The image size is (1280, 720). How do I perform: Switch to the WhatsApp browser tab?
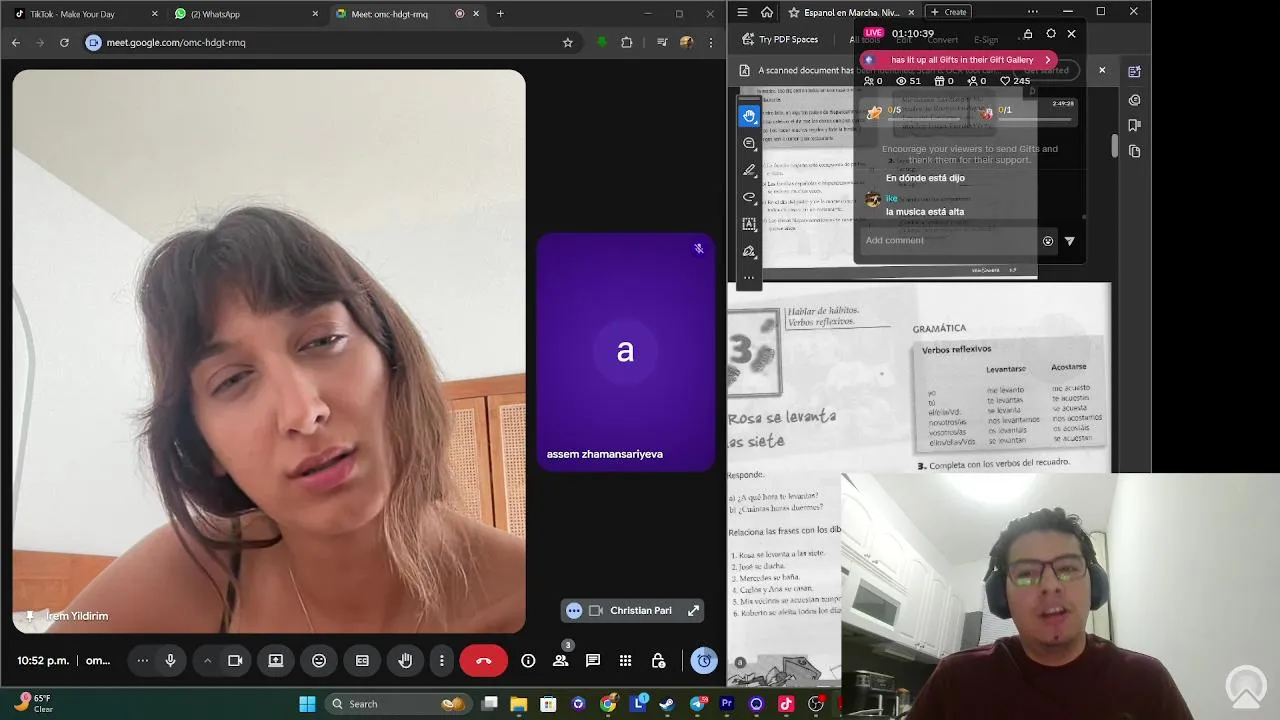pyautogui.click(x=246, y=14)
